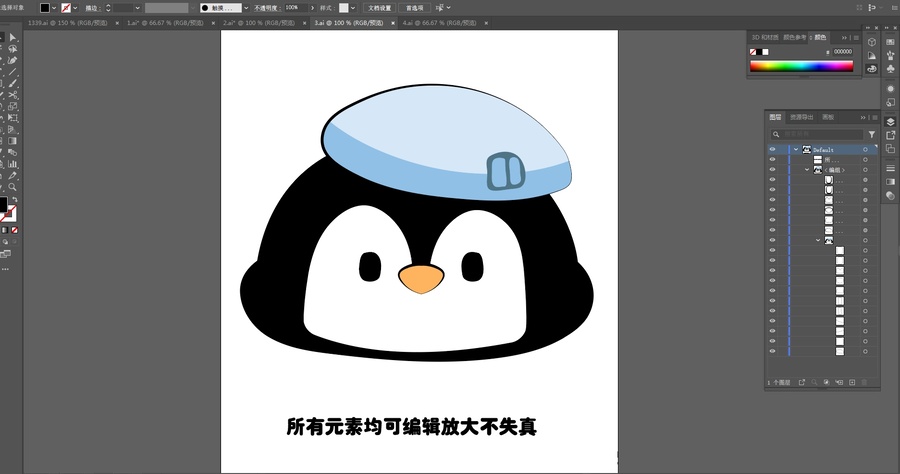Open the 3D cube object panel icon
Viewport: 900px width, 474px height.
coord(872,42)
